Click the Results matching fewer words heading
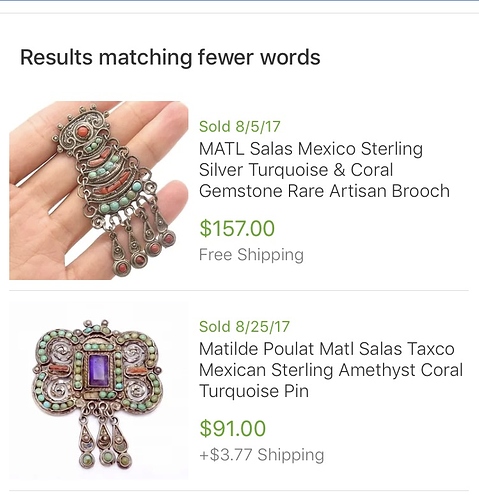Screen dimensions: 479x500 coord(170,57)
